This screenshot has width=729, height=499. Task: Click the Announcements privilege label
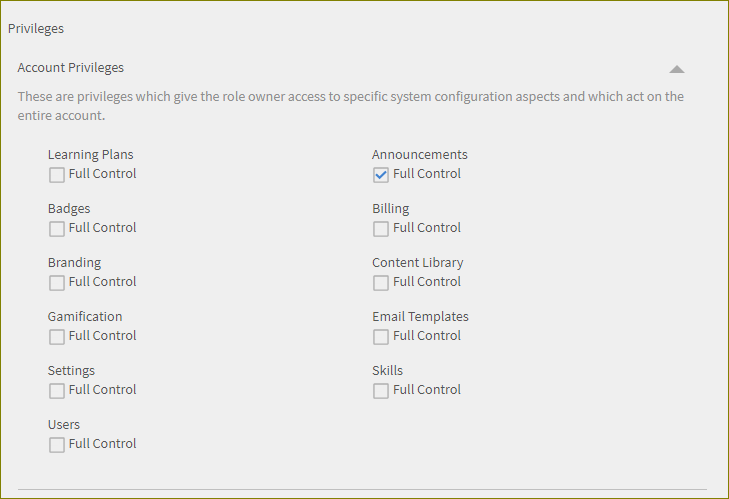click(419, 155)
